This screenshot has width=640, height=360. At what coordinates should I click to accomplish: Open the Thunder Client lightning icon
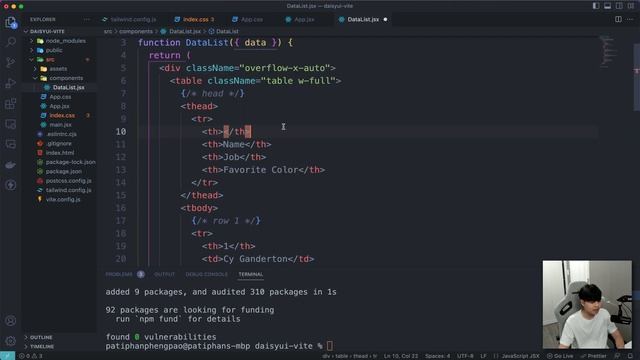11,185
